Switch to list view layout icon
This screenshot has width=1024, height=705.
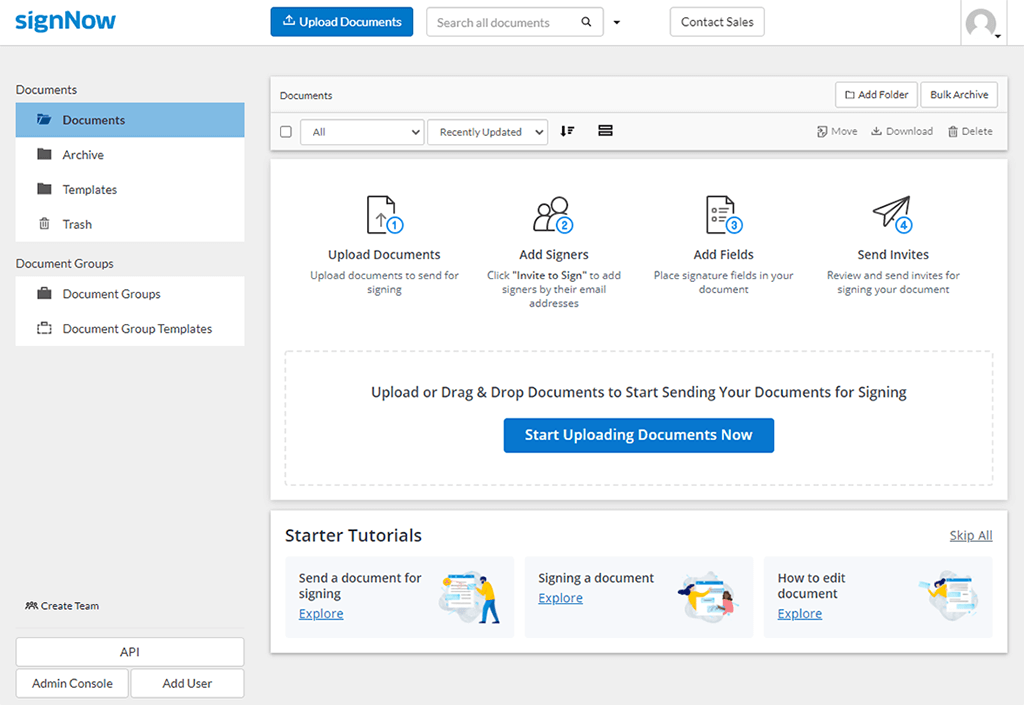[605, 131]
